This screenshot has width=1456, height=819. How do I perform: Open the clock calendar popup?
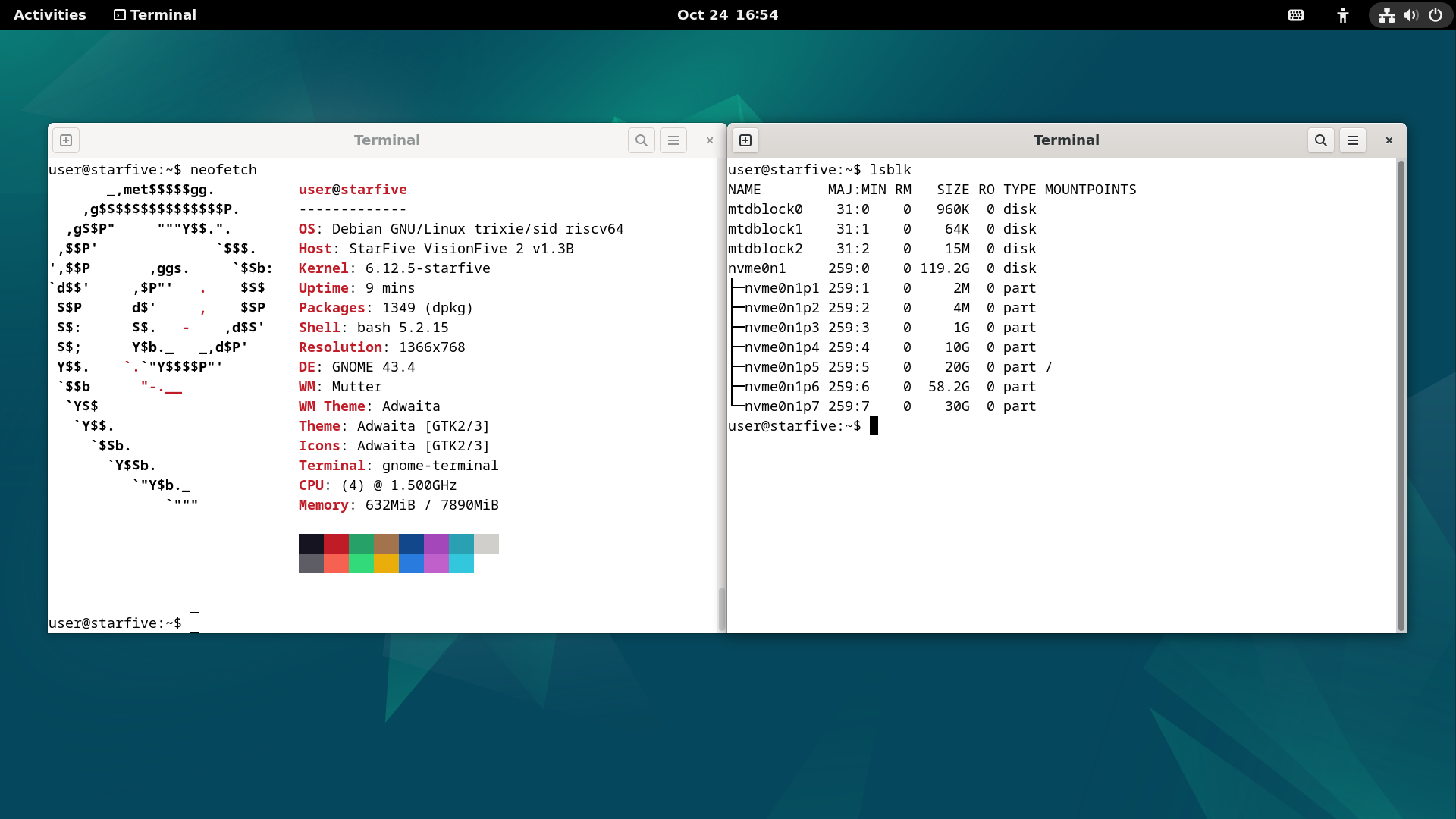727,15
